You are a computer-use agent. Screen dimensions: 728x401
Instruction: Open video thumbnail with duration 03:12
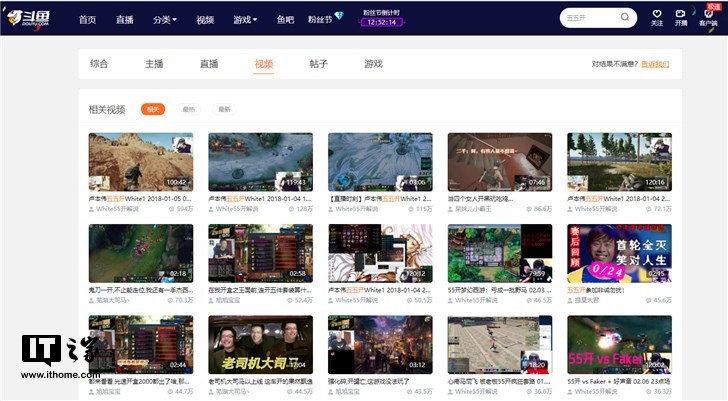coord(380,345)
